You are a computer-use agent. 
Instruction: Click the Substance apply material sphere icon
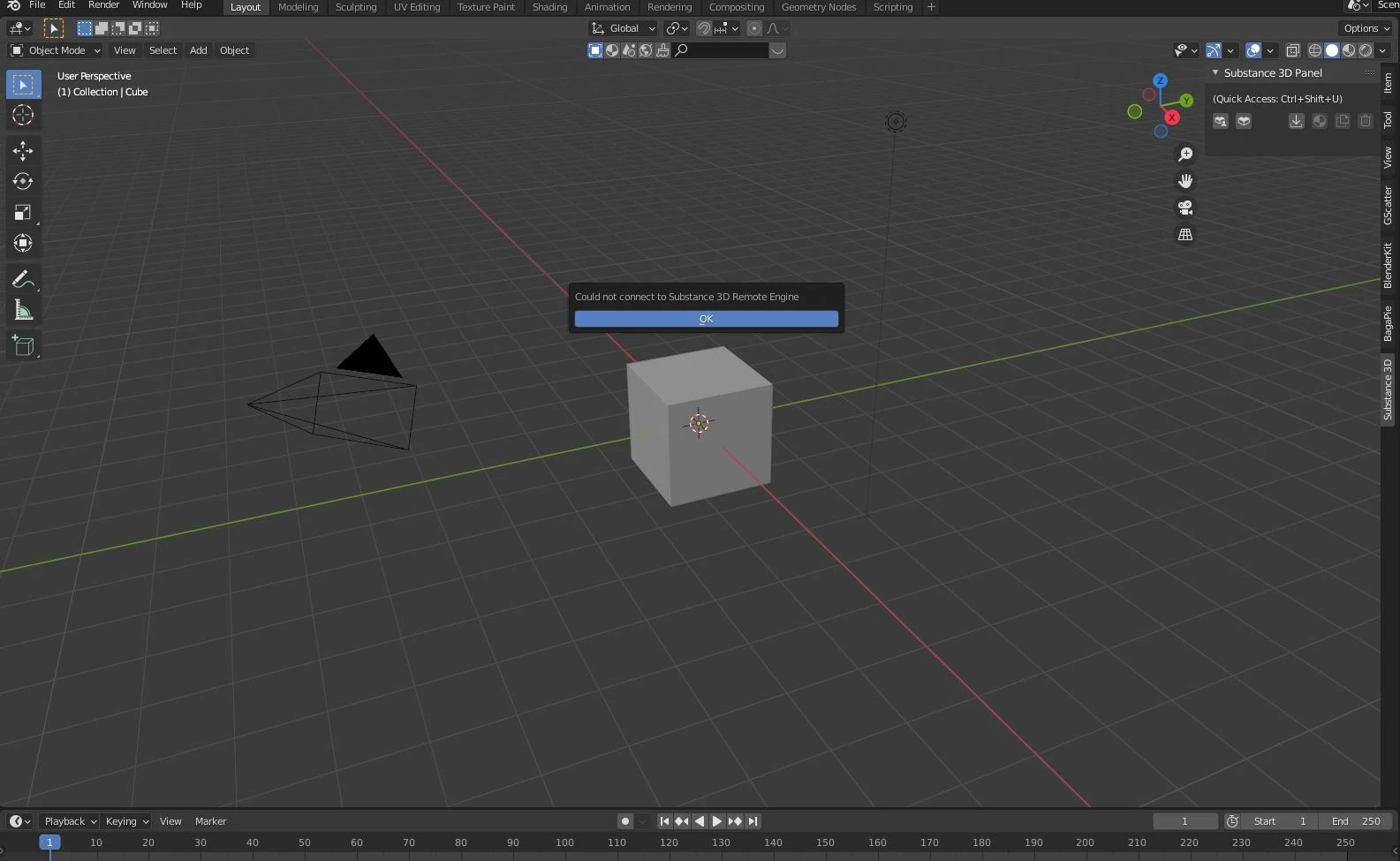tap(1320, 121)
